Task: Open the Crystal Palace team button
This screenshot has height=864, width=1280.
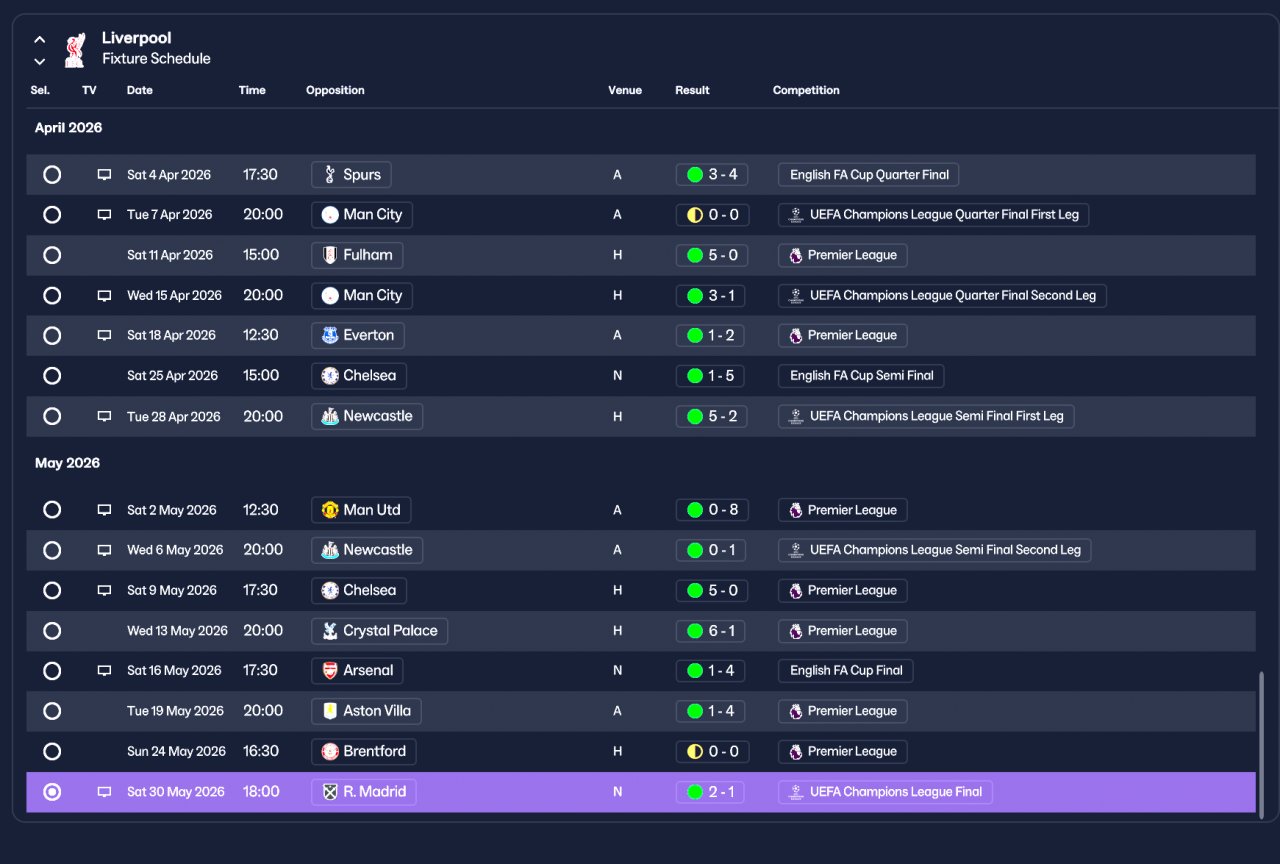Action: pos(379,631)
